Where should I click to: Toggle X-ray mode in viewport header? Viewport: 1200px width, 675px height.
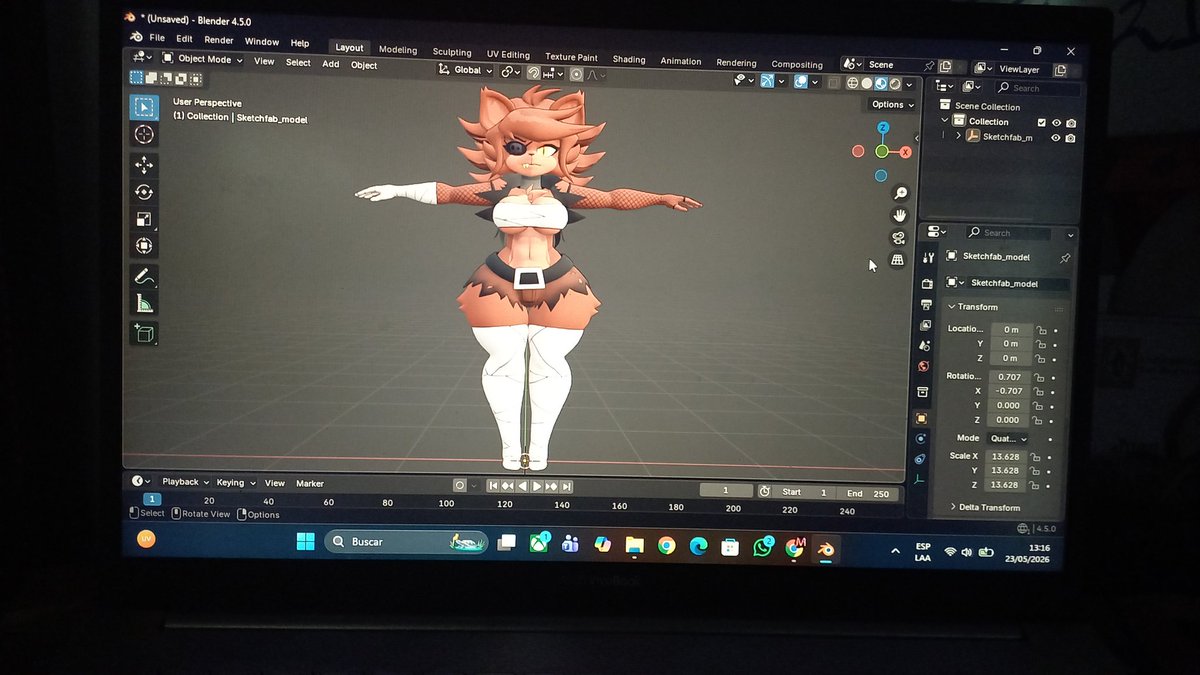point(833,83)
